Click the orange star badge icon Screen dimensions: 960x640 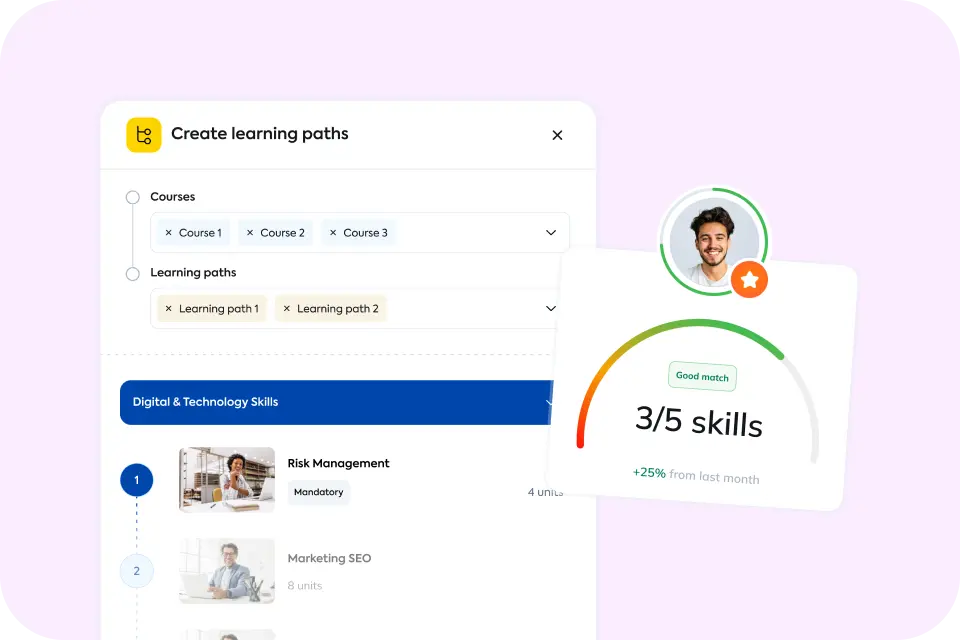tap(749, 281)
